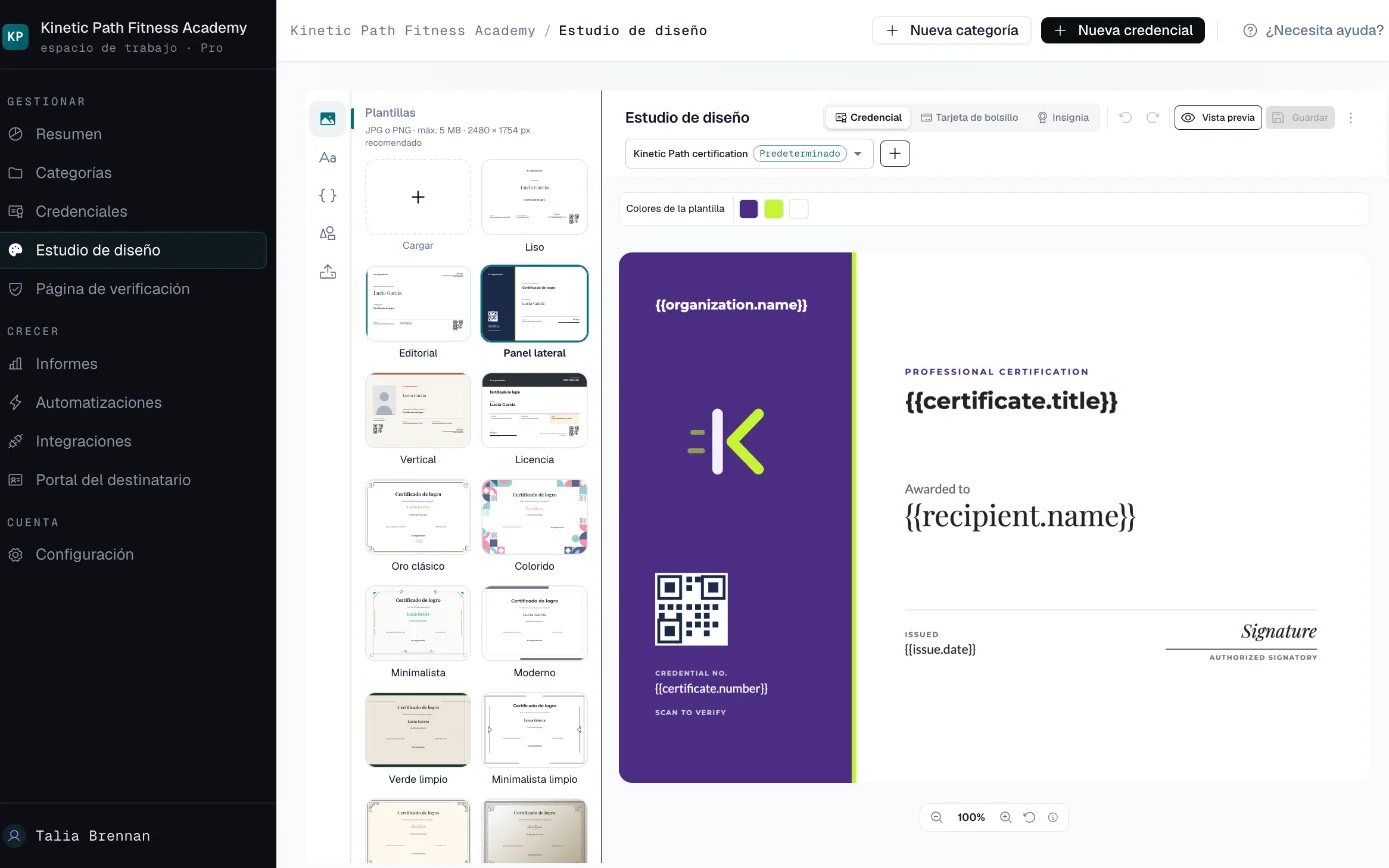Switch to the Insignia tab
Image resolution: width=1389 pixels, height=868 pixels.
1063,118
